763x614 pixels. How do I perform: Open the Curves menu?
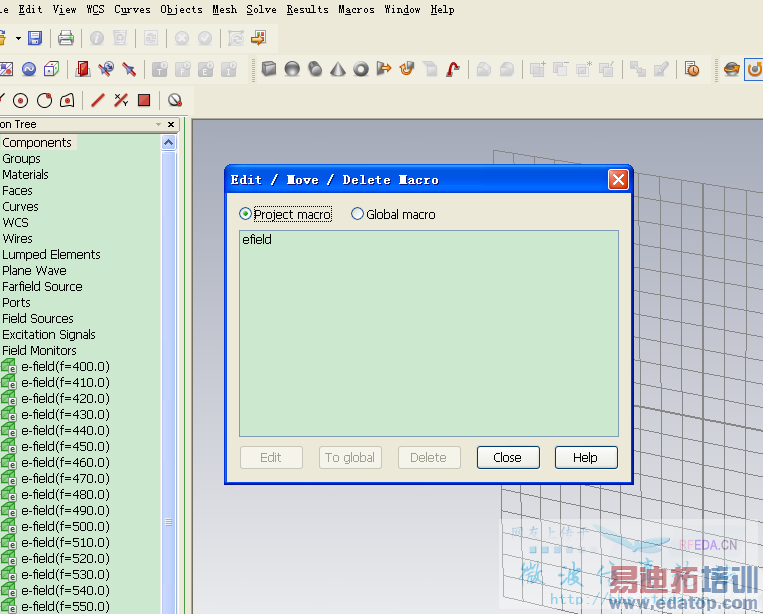pos(132,9)
